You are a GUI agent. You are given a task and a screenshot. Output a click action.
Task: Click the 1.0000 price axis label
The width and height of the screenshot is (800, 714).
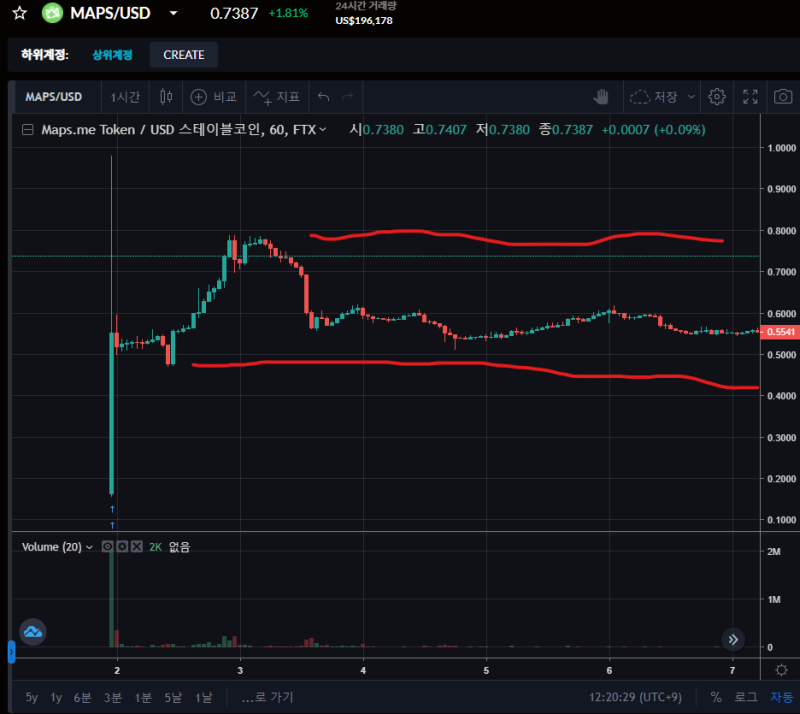point(782,148)
